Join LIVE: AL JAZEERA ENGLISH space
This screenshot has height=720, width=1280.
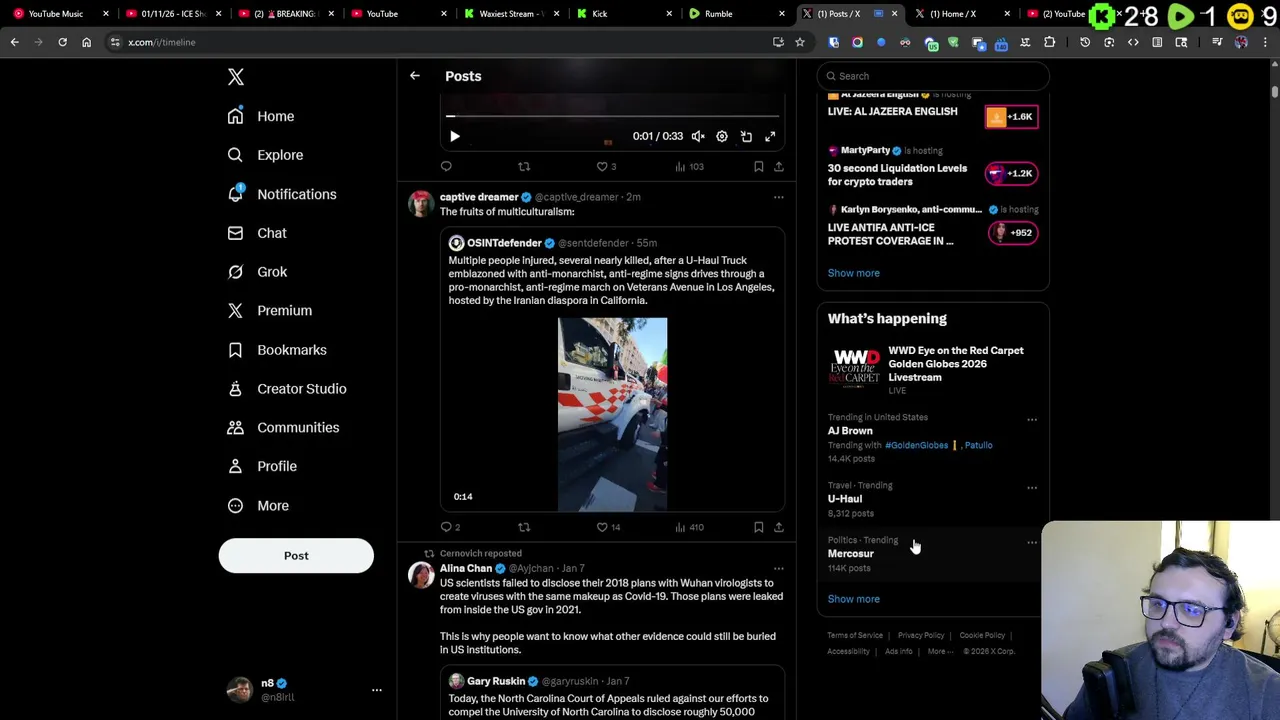click(892, 111)
